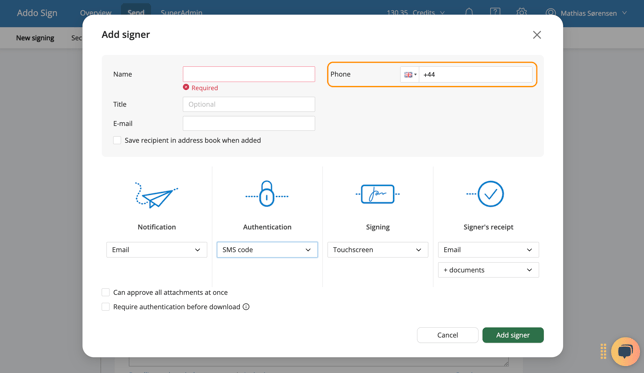Click the notifications bell icon
Viewport: 644px width, 373px height.
469,12
